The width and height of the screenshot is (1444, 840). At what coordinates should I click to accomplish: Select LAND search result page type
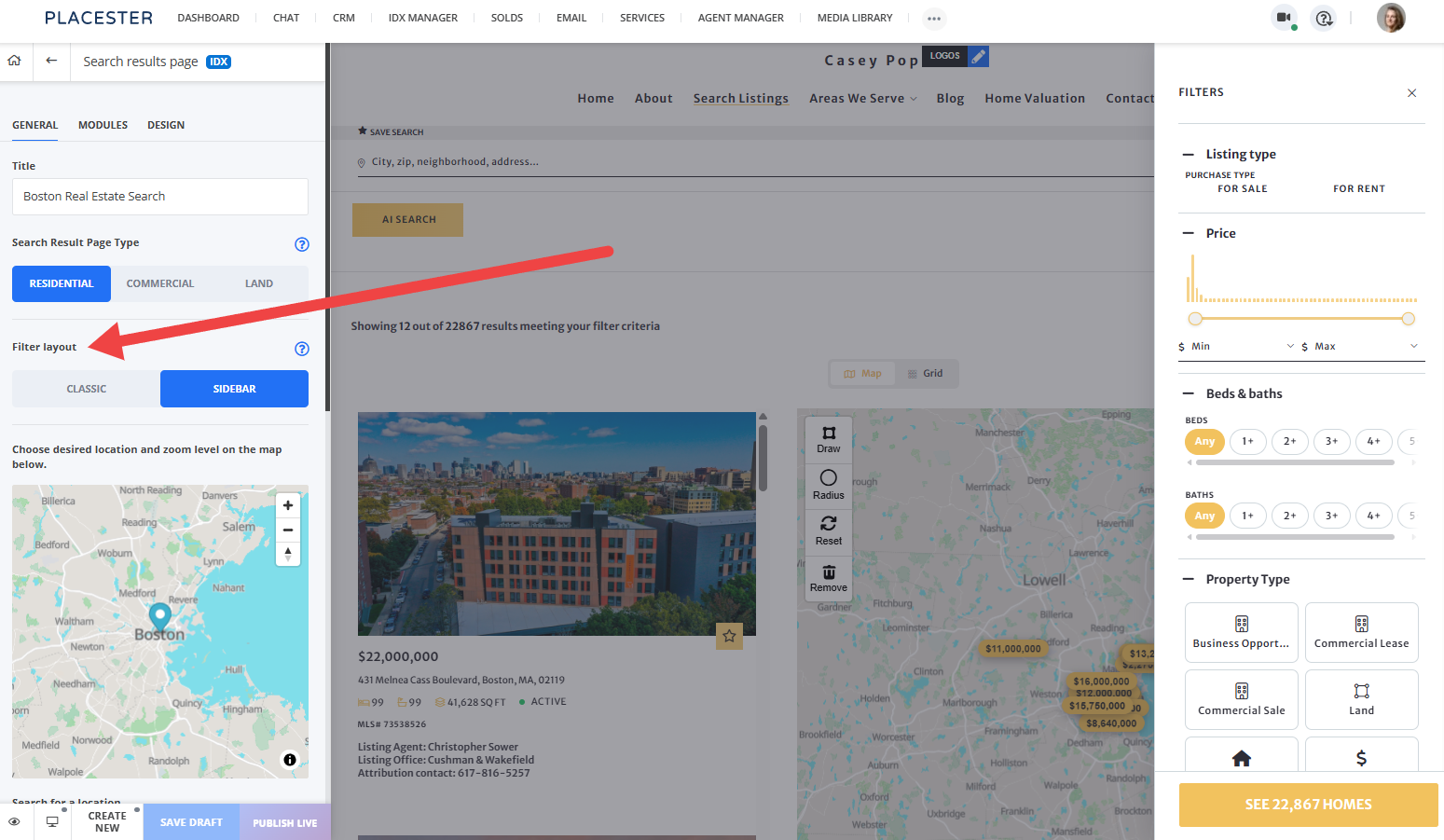pos(259,283)
